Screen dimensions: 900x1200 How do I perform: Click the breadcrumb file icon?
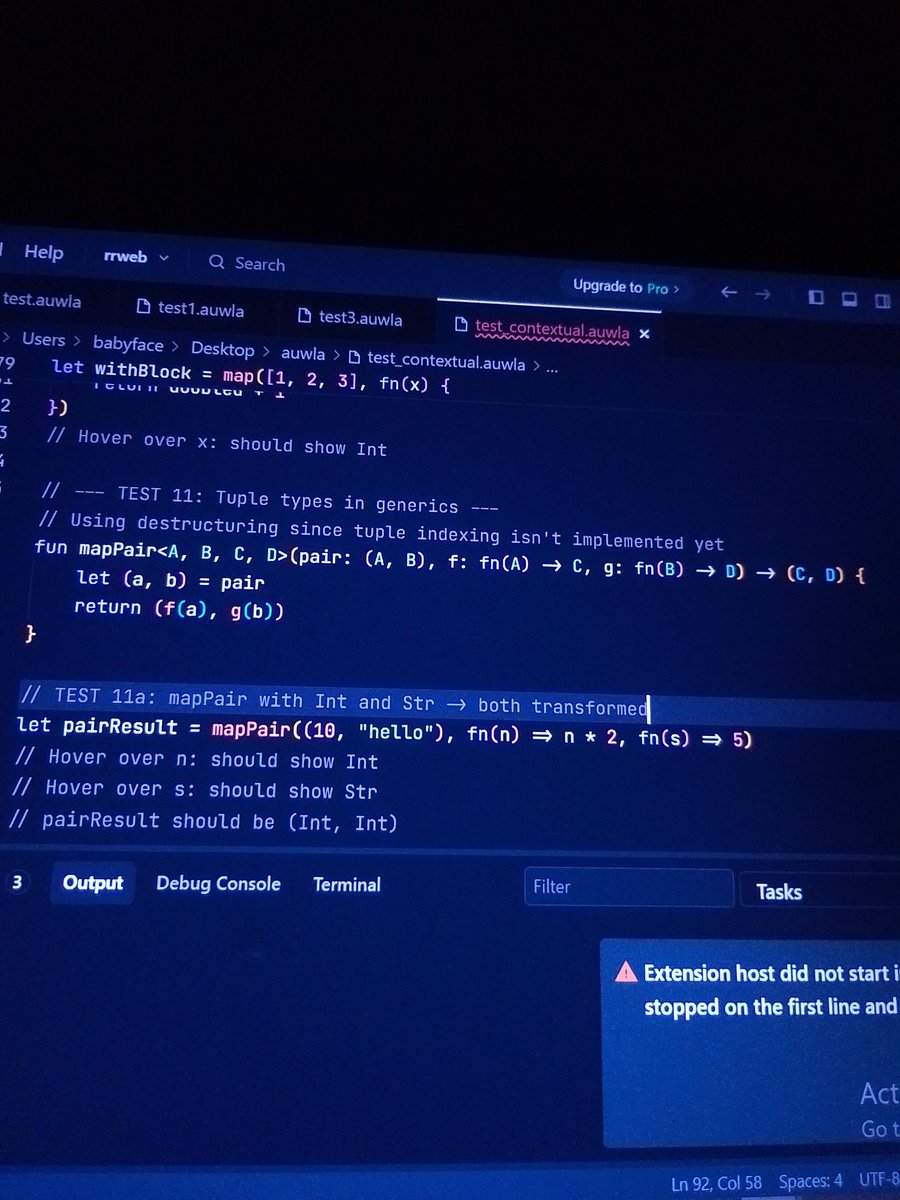(354, 357)
